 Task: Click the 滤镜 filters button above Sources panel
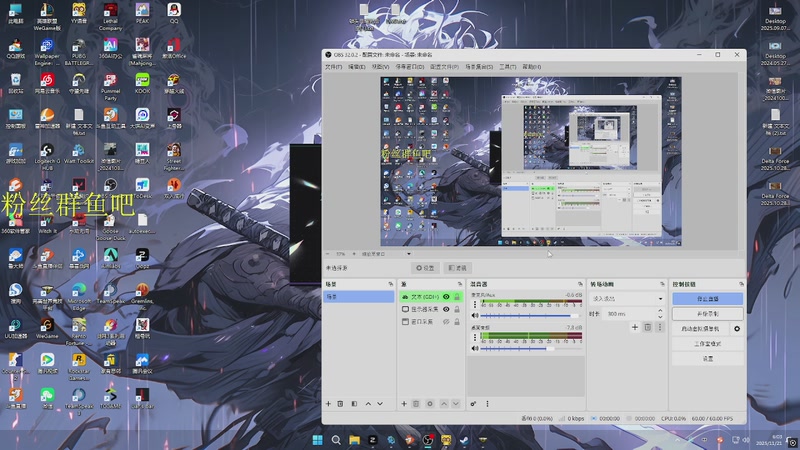457,268
